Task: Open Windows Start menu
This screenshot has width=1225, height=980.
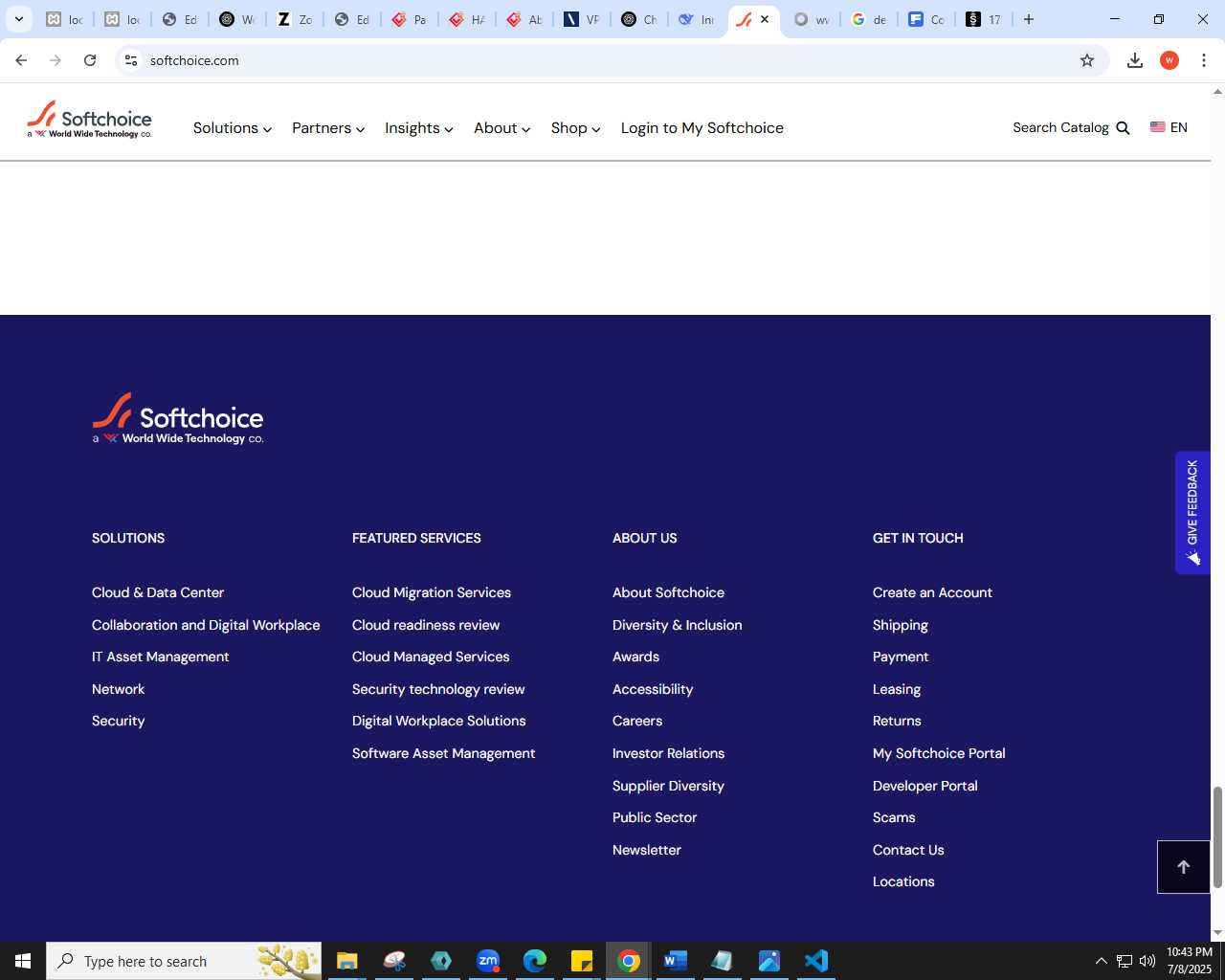Action: point(23,961)
